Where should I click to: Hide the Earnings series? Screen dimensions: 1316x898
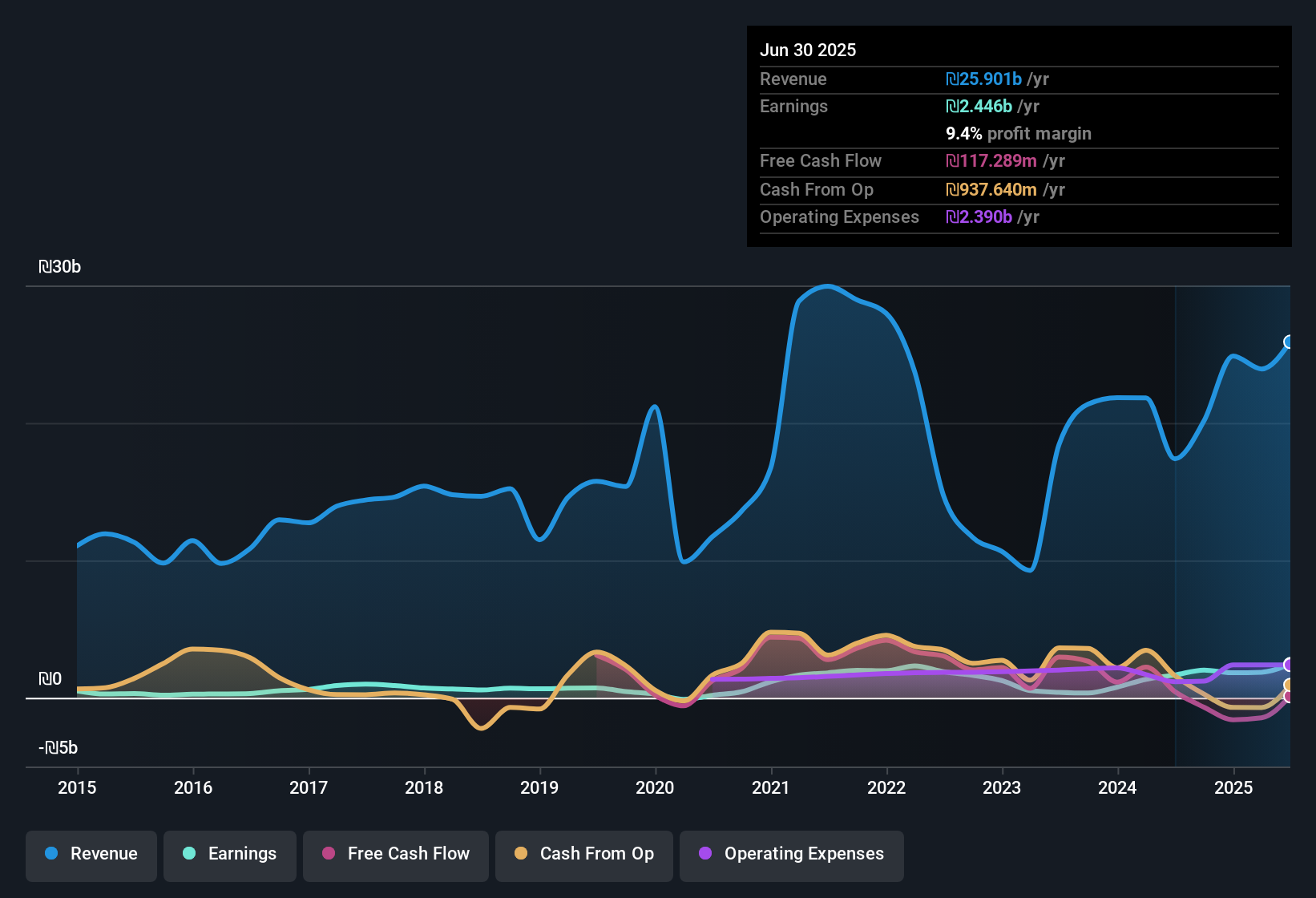(x=229, y=854)
